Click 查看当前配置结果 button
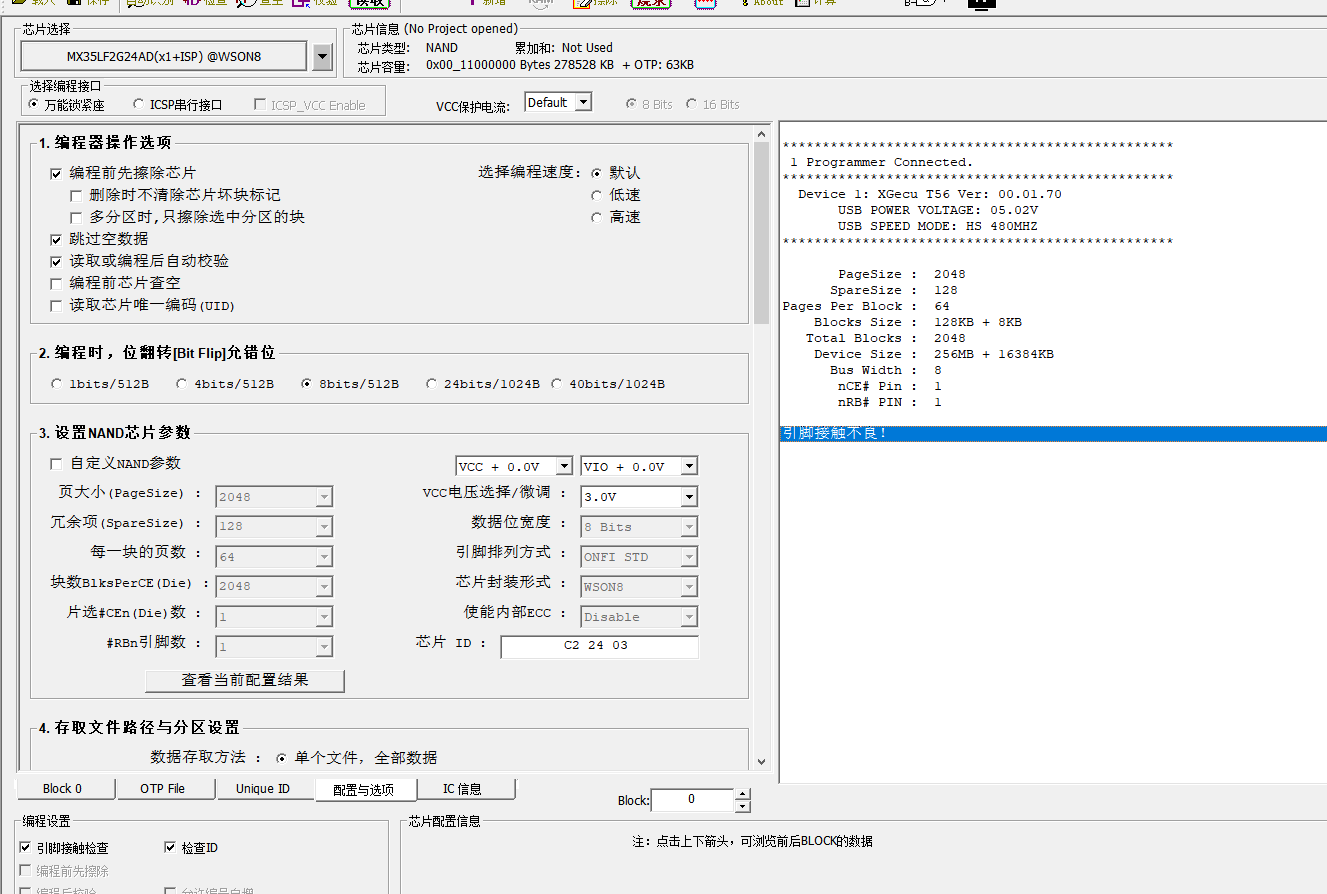The width and height of the screenshot is (1327, 894). tap(245, 680)
